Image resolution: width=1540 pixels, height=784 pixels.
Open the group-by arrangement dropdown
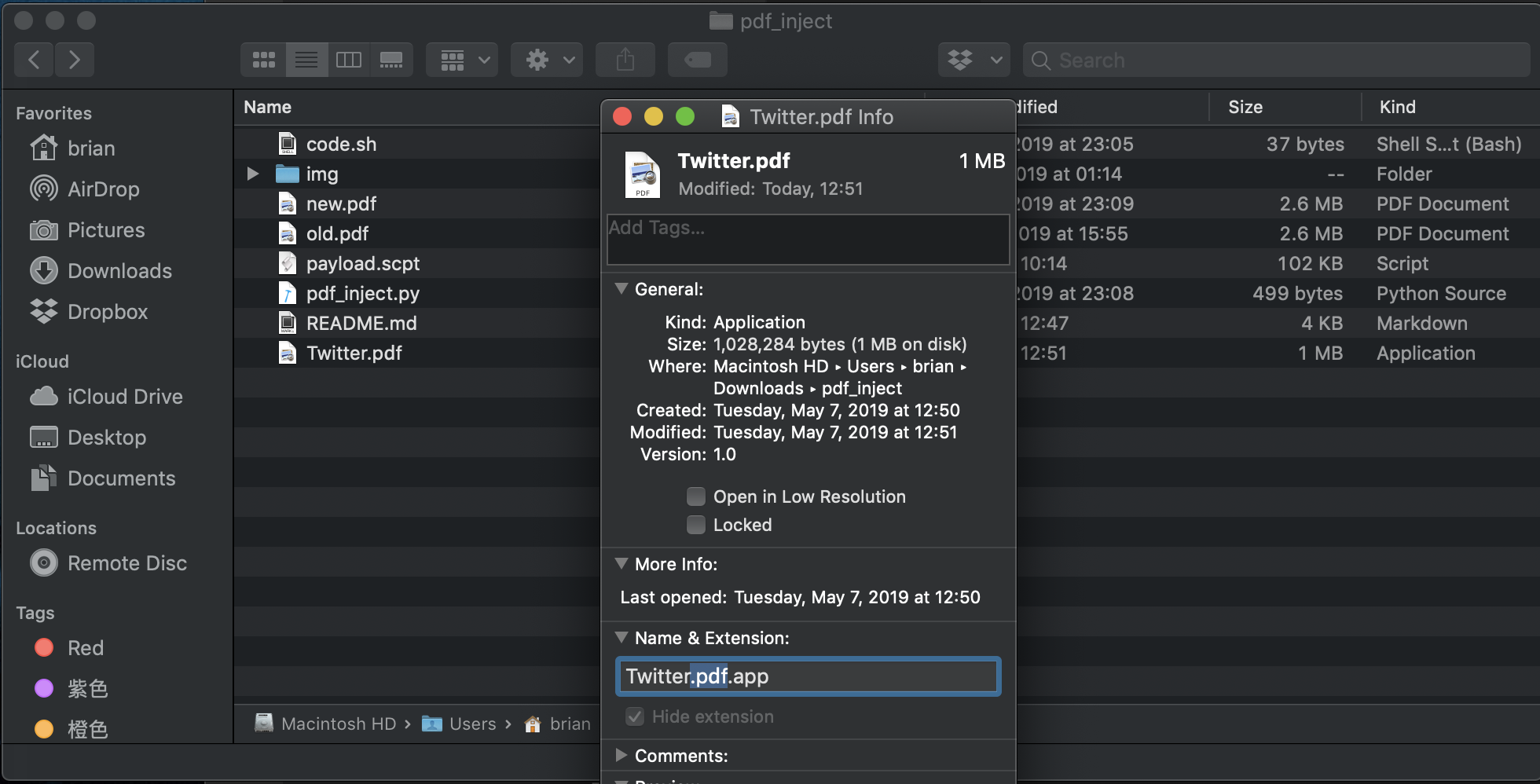(462, 60)
